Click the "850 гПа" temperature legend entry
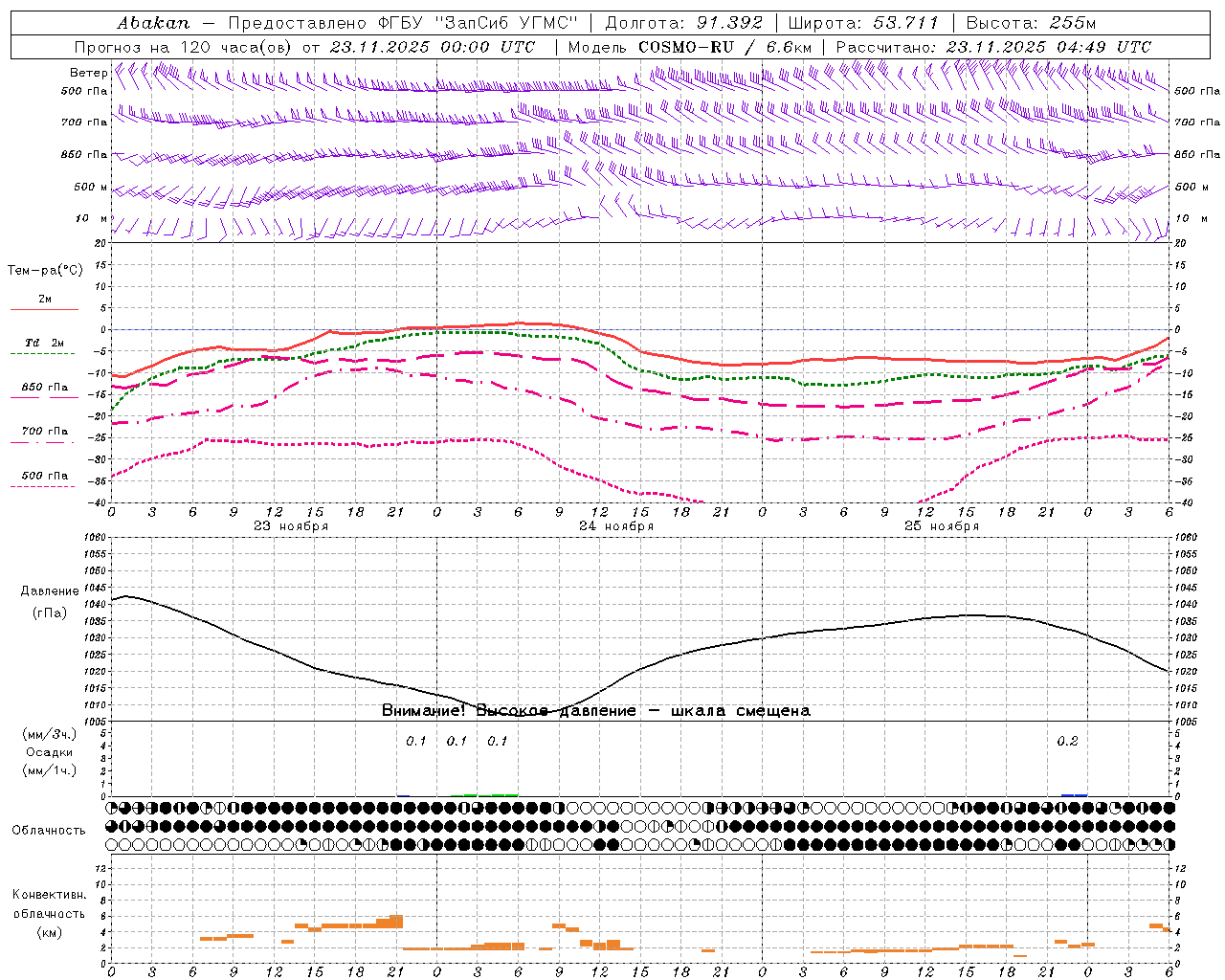This screenshot has height=980, width=1225. click(x=44, y=388)
